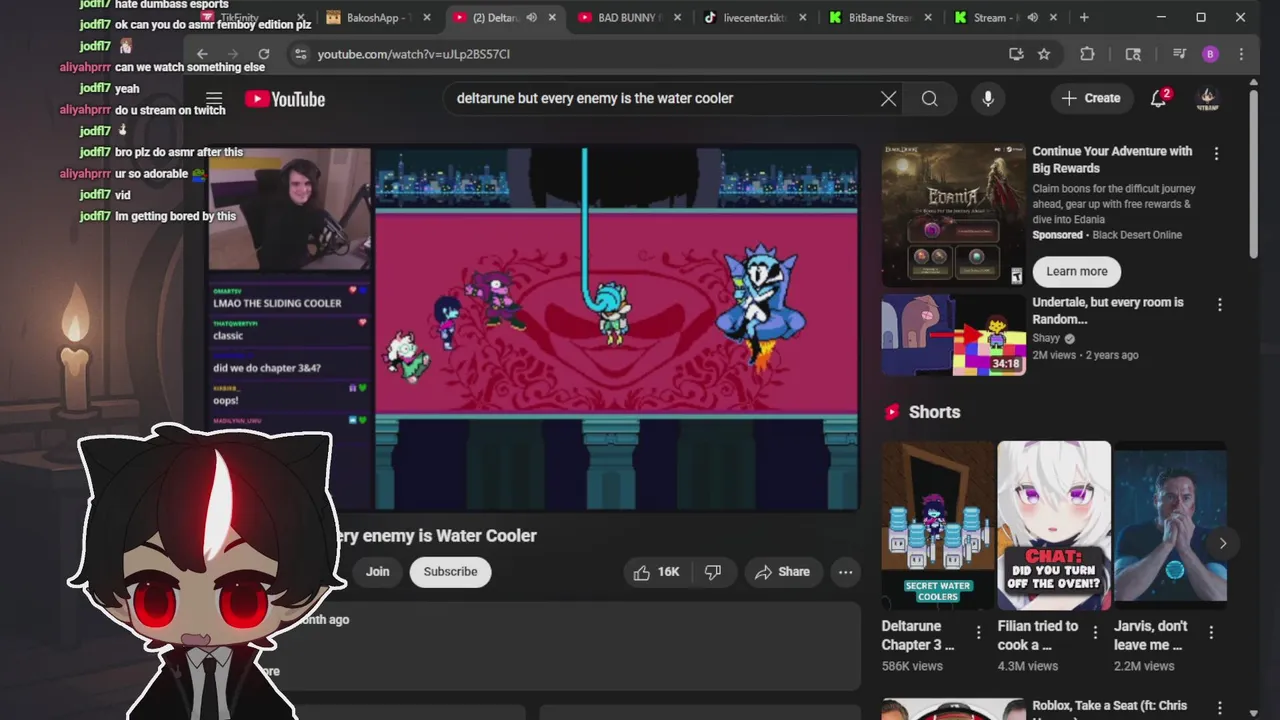Image resolution: width=1280 pixels, height=720 pixels.
Task: Open the YouTube account avatar menu
Action: click(1207, 98)
